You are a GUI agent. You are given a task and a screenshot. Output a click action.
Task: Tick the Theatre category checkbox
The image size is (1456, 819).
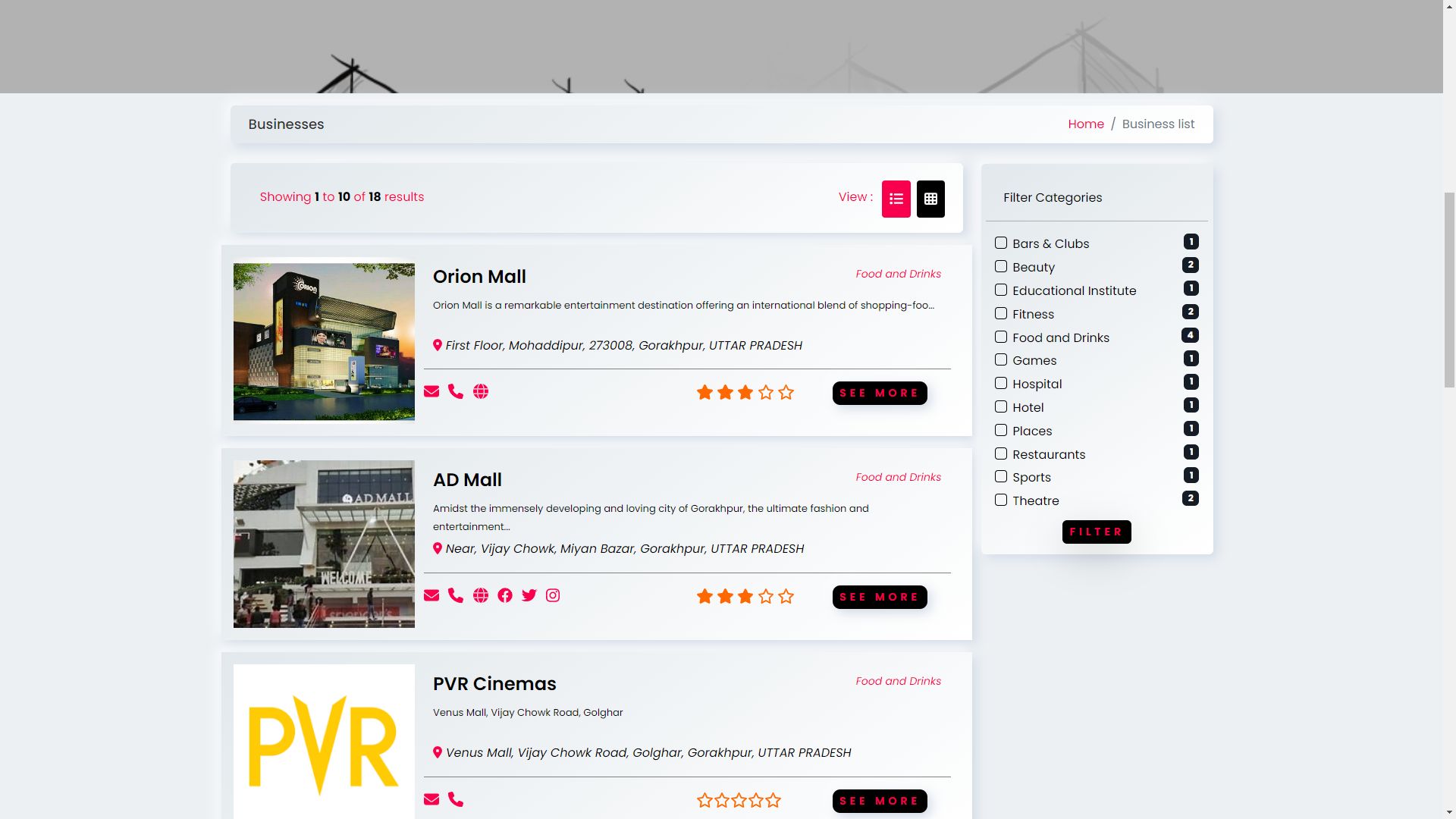pos(1001,500)
